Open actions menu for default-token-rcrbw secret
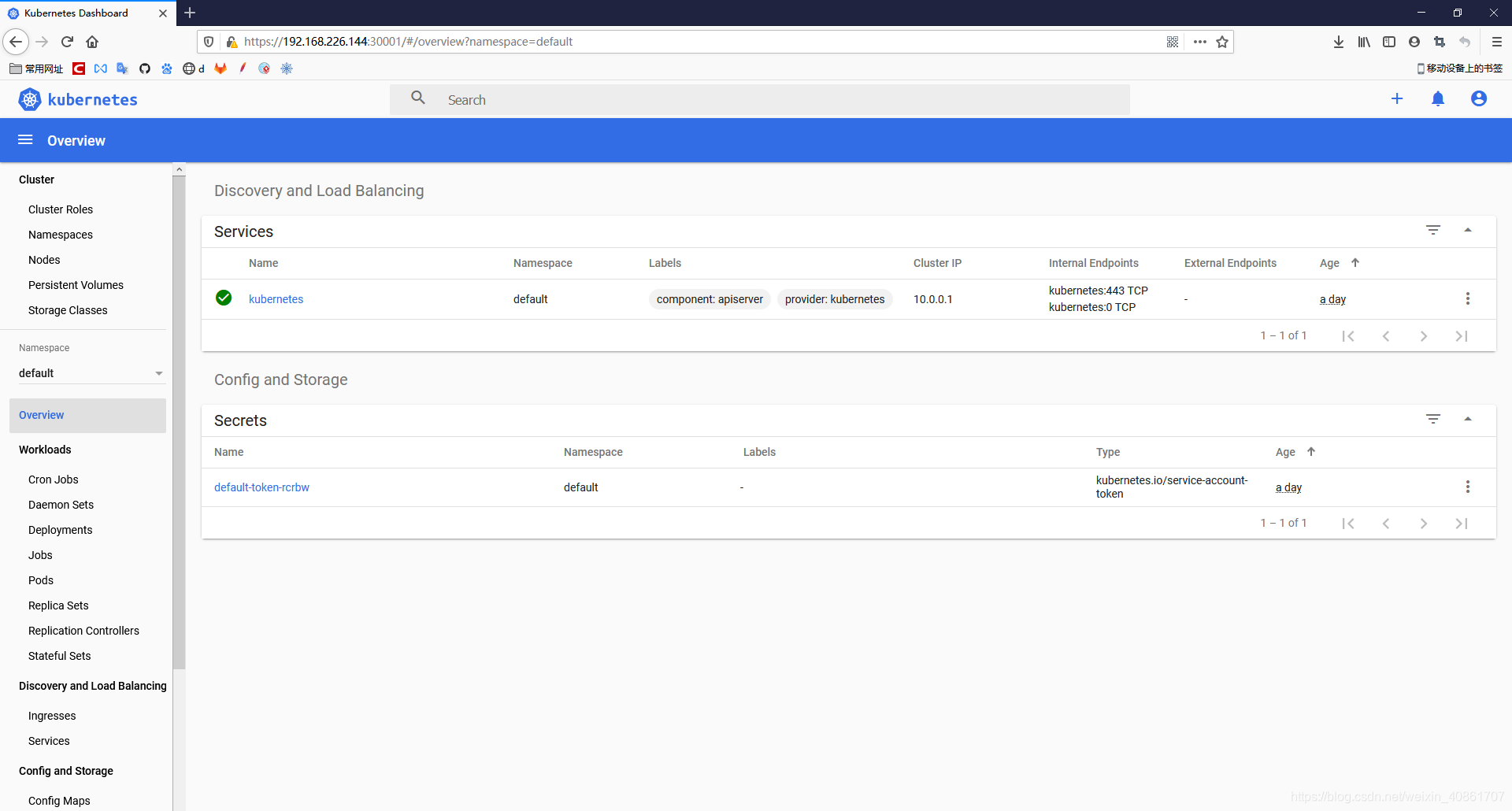This screenshot has width=1512, height=811. (x=1468, y=487)
